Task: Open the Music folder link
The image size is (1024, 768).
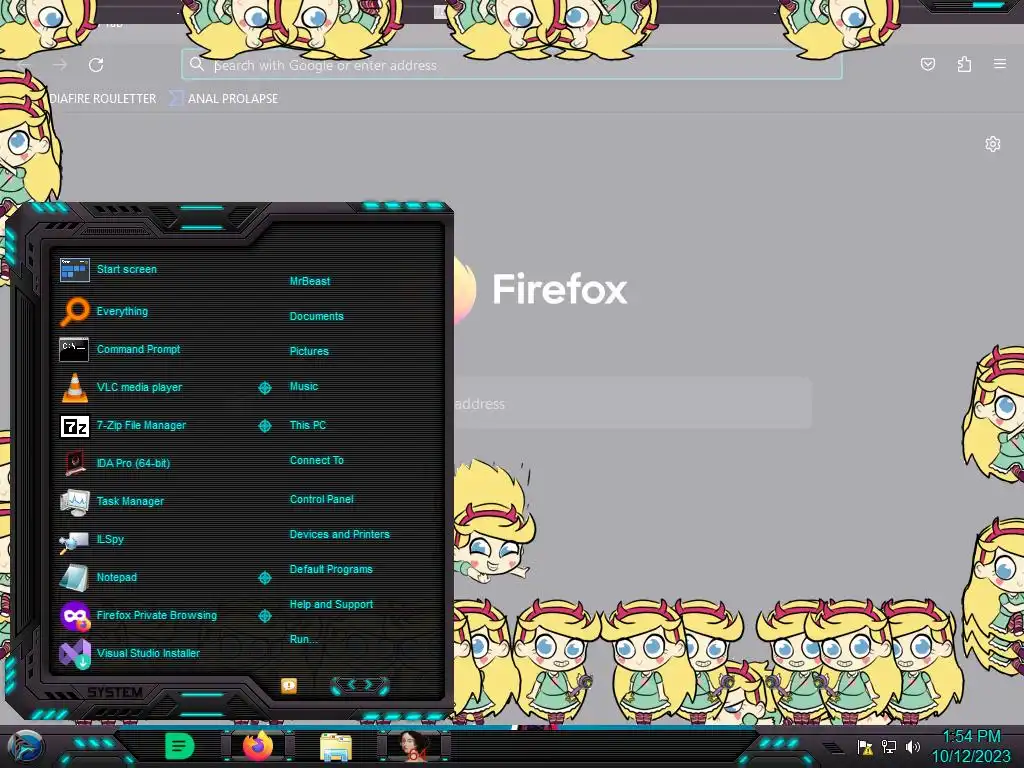Action: pyautogui.click(x=304, y=386)
